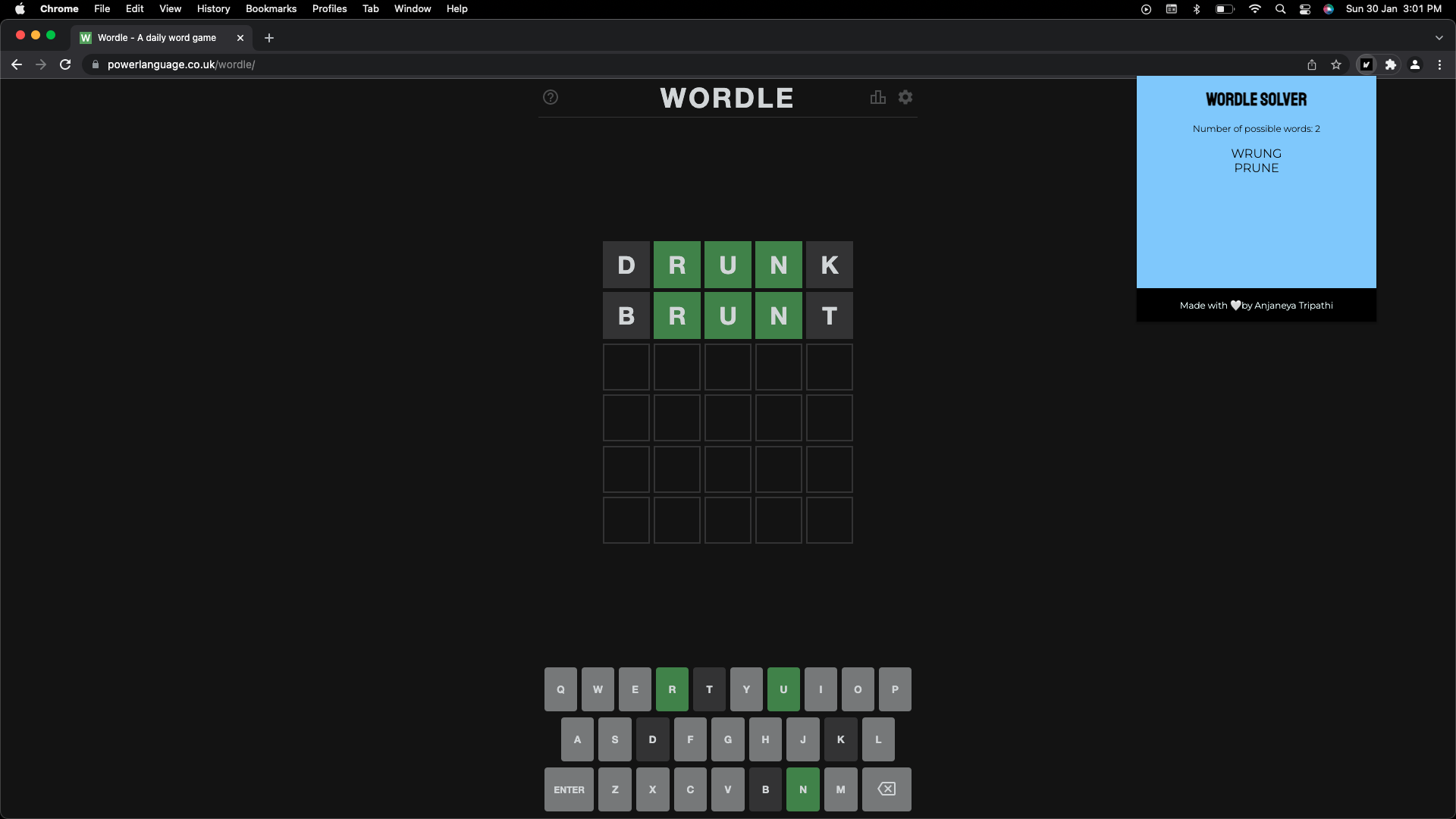The image size is (1456, 819).
Task: Reload the Wordle page
Action: point(65,64)
